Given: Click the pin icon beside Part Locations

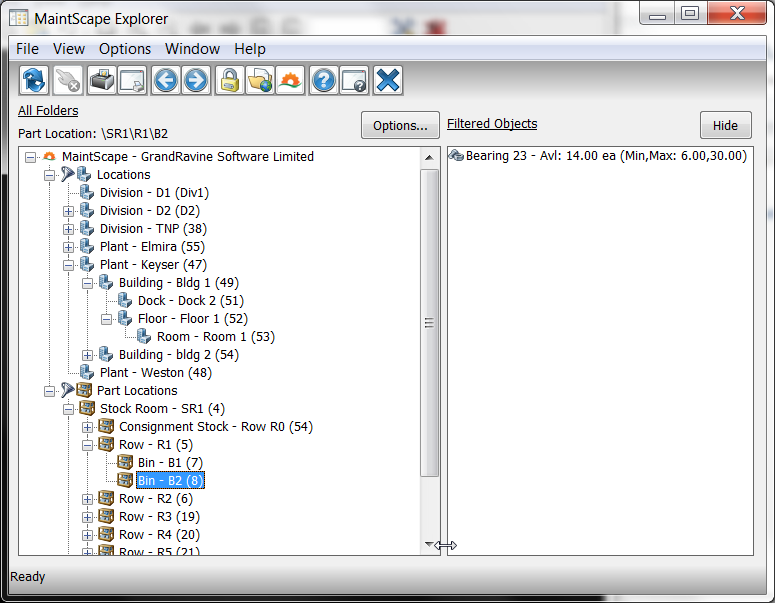Looking at the screenshot, I should pyautogui.click(x=67, y=390).
